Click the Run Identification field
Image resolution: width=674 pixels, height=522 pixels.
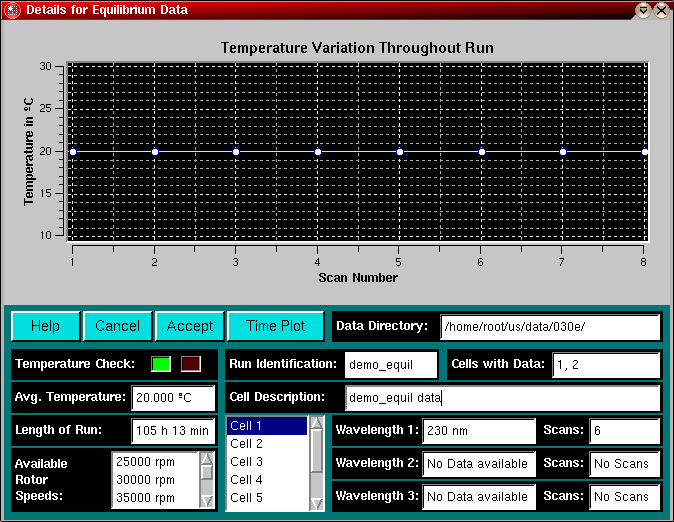(391, 364)
